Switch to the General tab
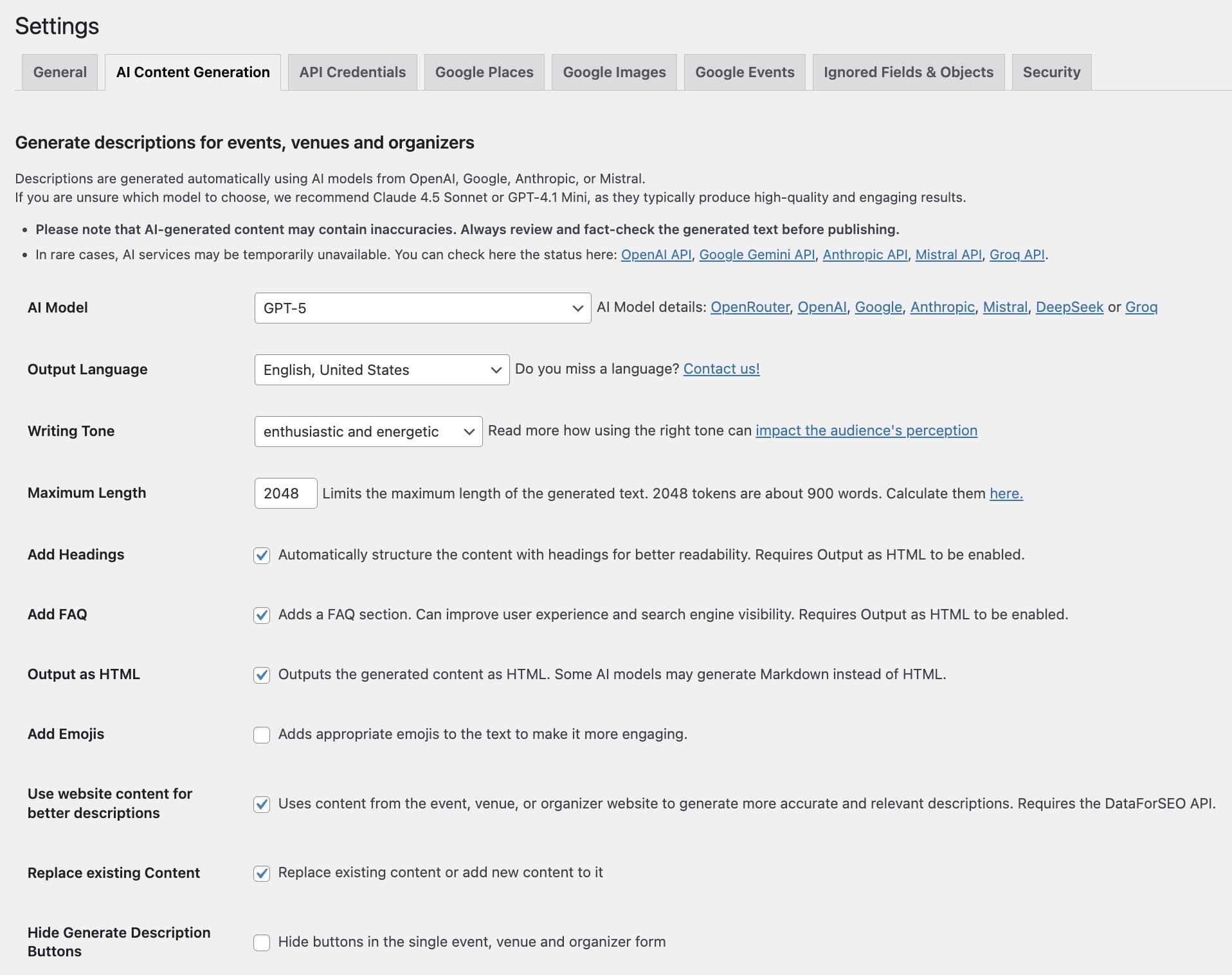This screenshot has width=1232, height=975. pyautogui.click(x=59, y=72)
